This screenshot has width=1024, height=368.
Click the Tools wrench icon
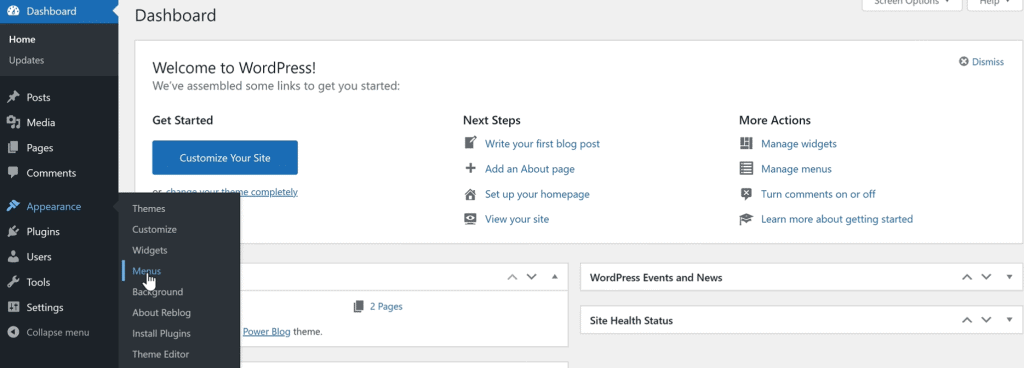click(x=13, y=283)
